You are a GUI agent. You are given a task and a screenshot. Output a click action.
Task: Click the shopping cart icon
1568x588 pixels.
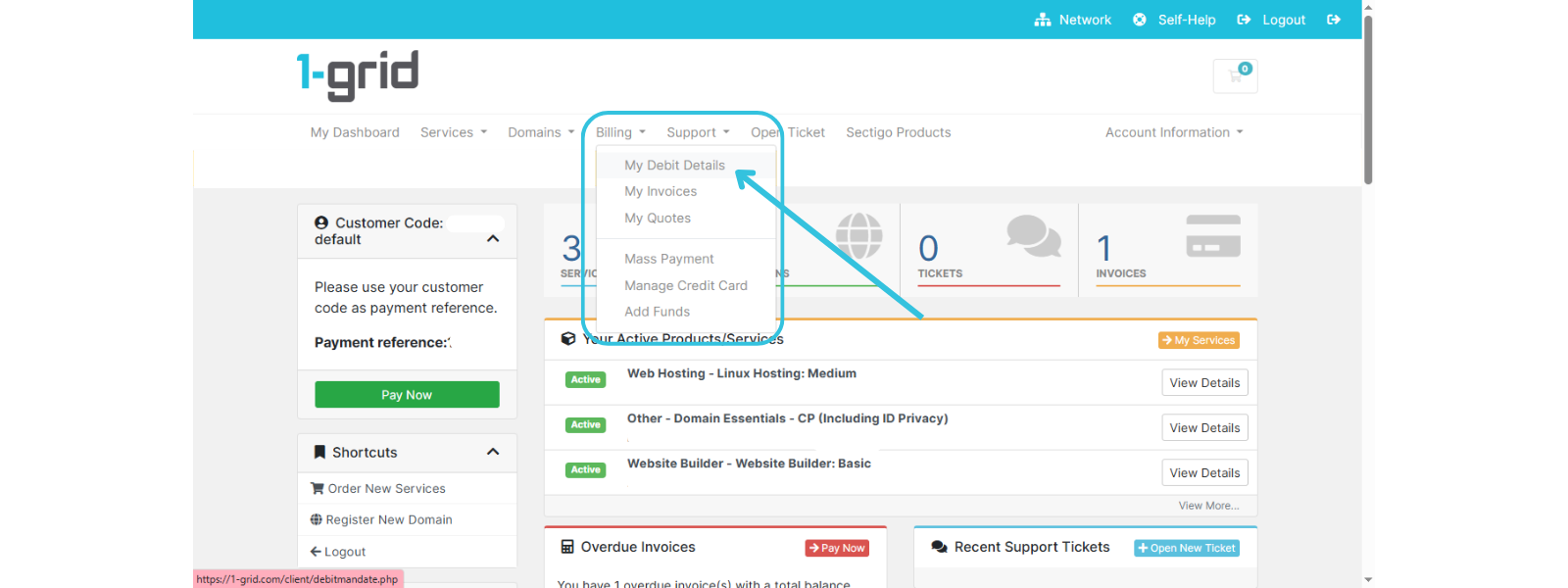click(1235, 75)
